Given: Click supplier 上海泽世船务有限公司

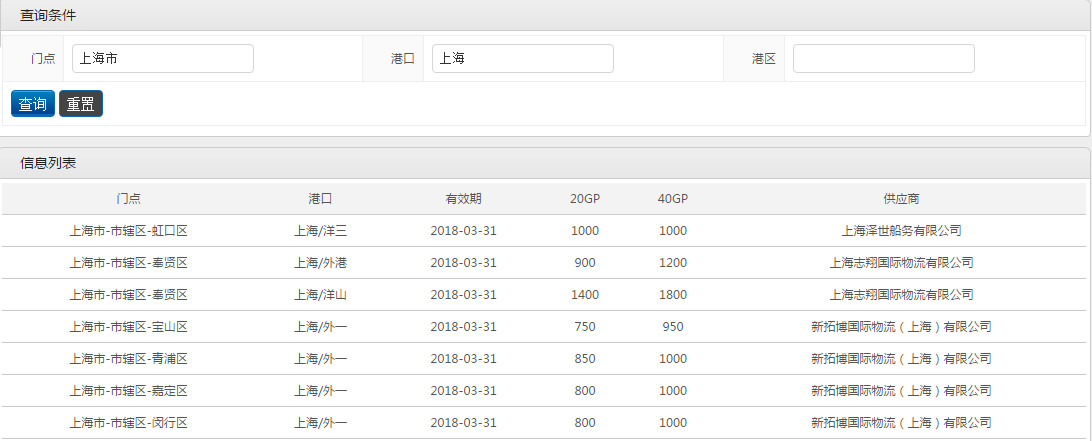Looking at the screenshot, I should pos(901,231).
